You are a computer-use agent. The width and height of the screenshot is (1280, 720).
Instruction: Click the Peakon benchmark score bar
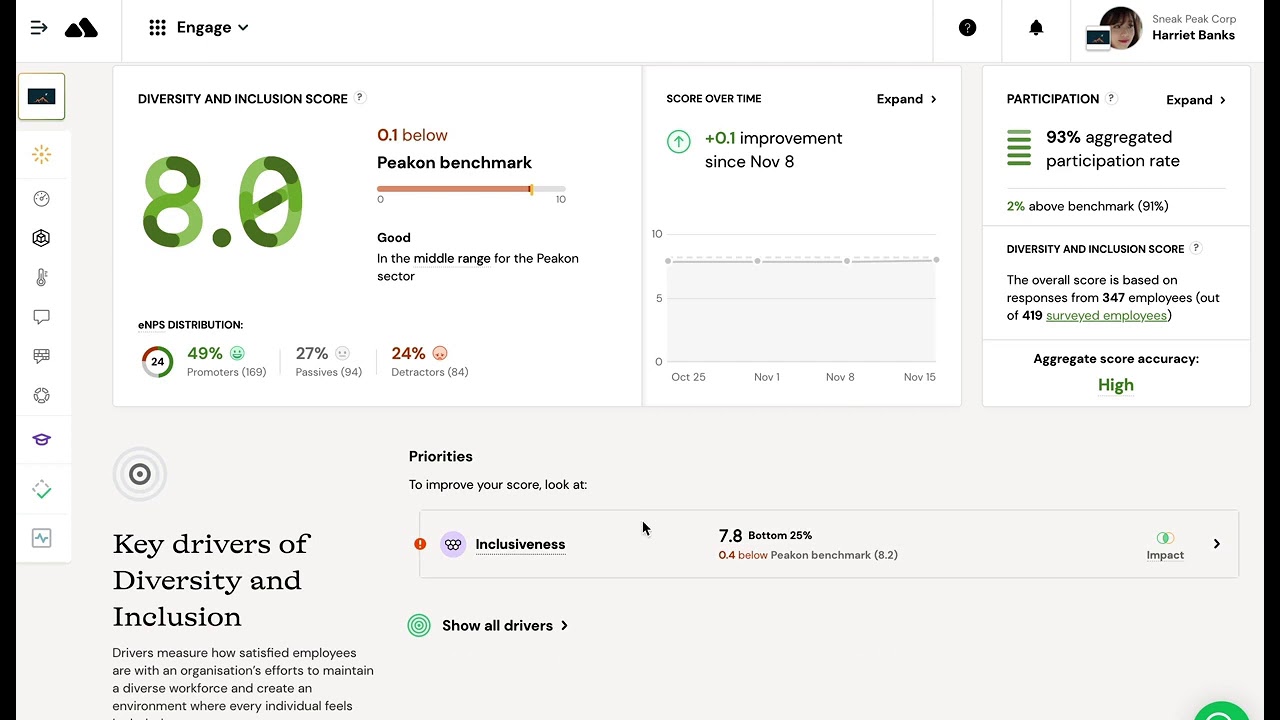[x=471, y=189]
